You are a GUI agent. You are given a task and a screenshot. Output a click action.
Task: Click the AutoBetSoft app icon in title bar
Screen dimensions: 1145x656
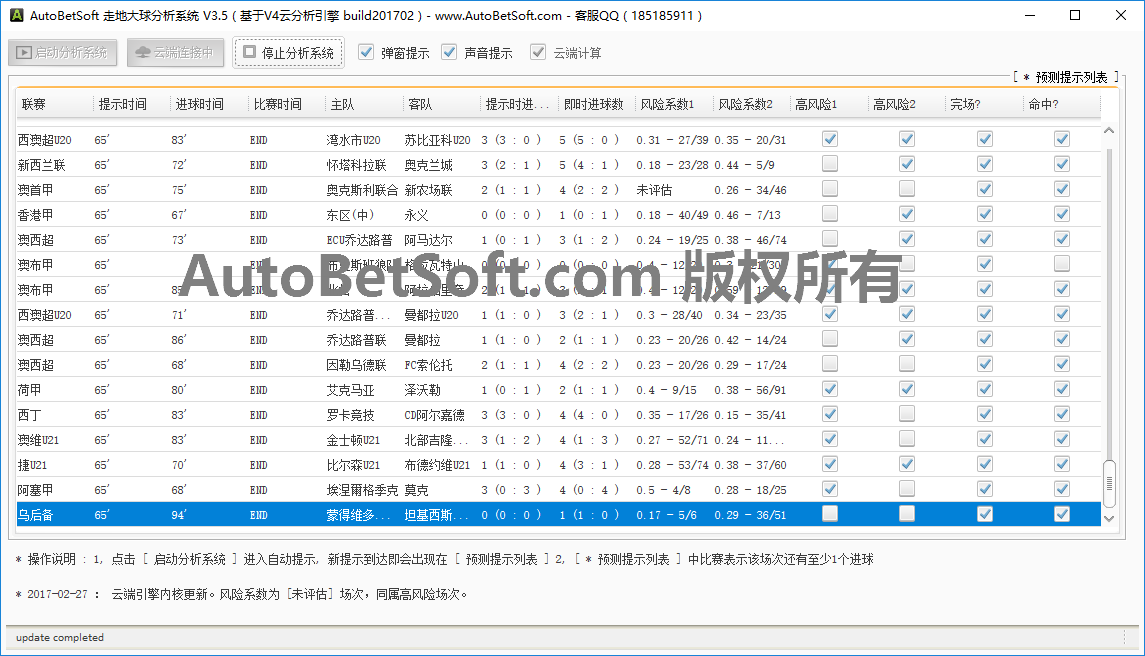click(16, 15)
